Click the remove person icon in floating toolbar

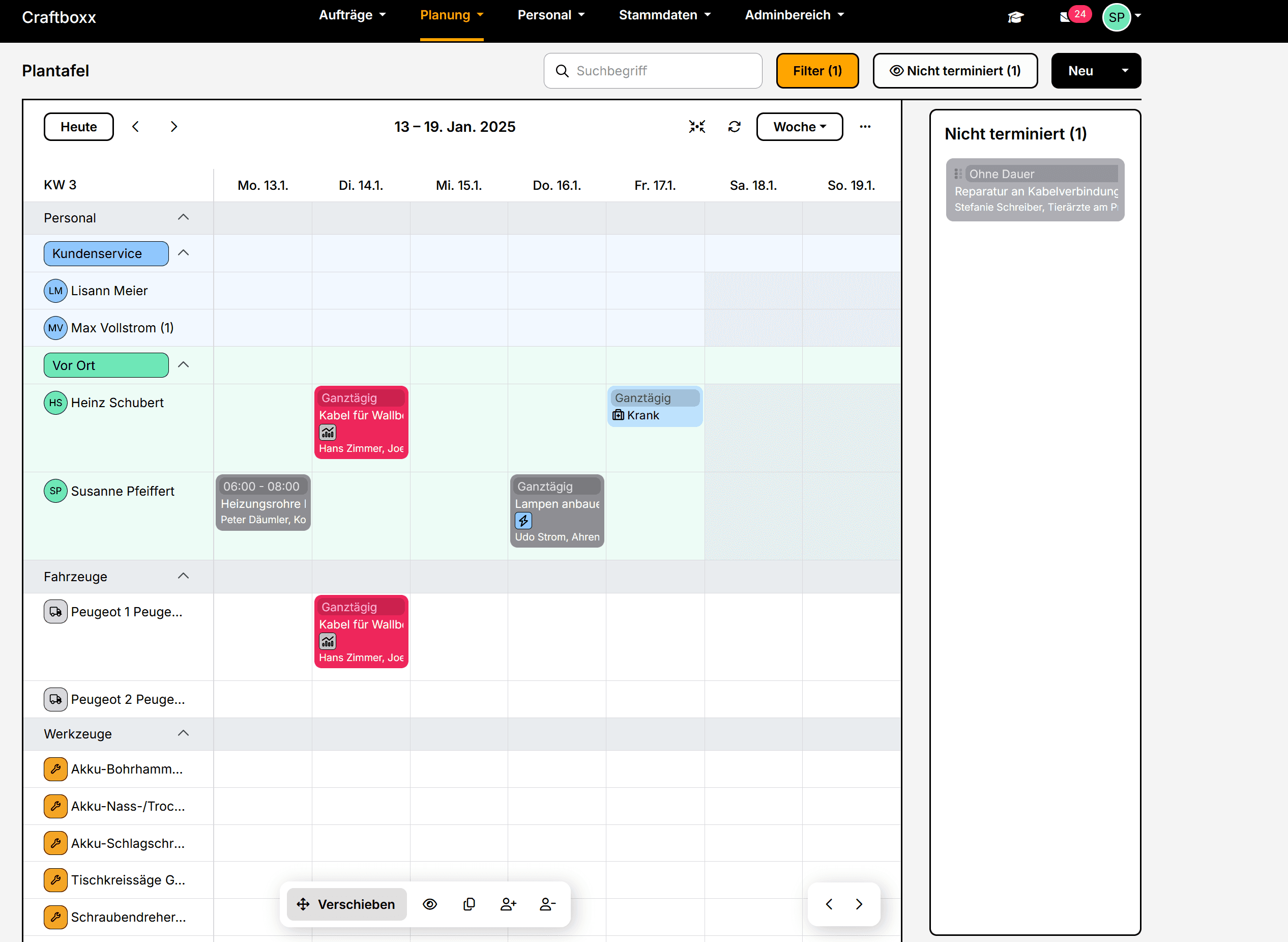(x=546, y=904)
